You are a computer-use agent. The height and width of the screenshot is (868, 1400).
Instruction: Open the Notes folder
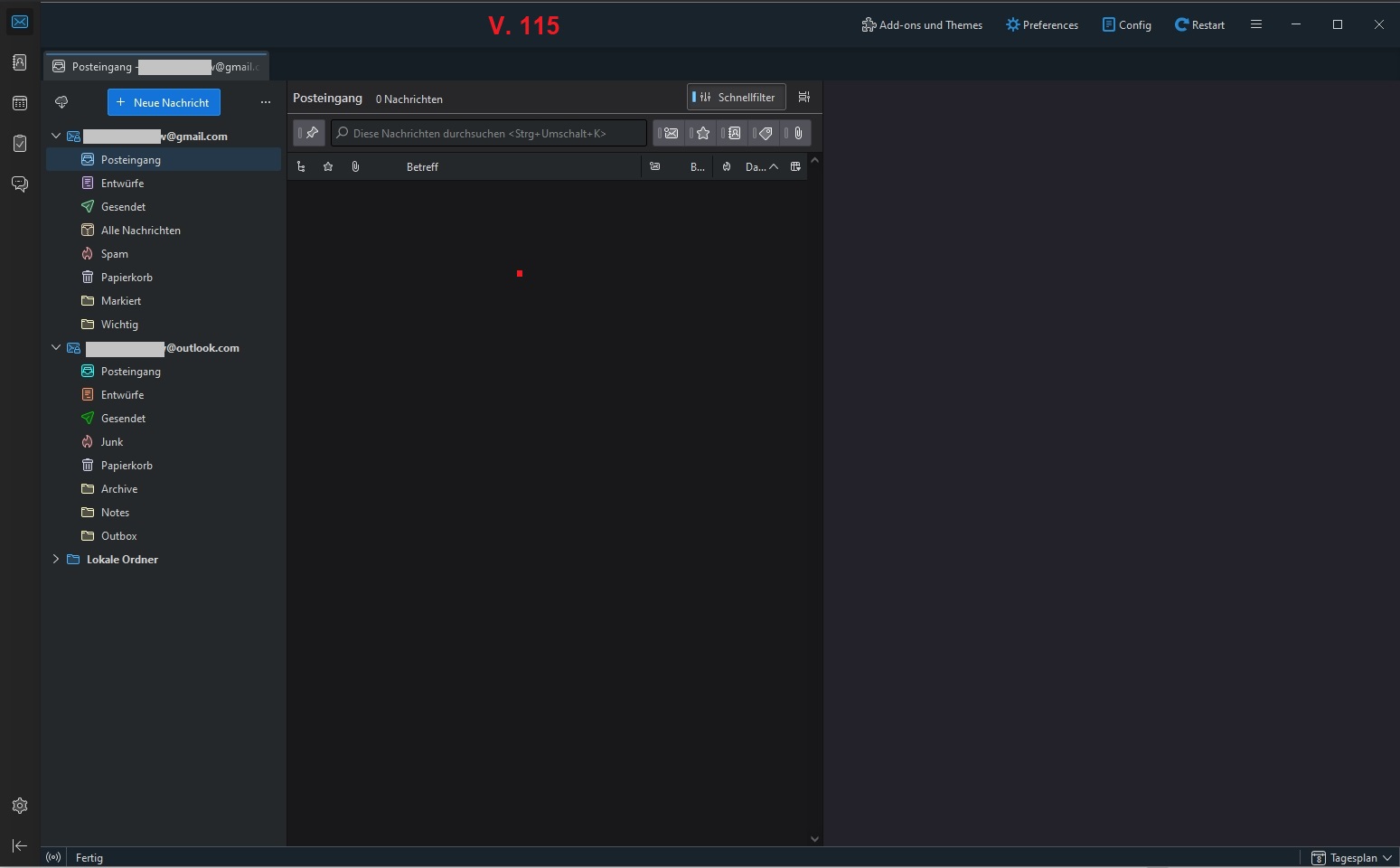(x=164, y=512)
